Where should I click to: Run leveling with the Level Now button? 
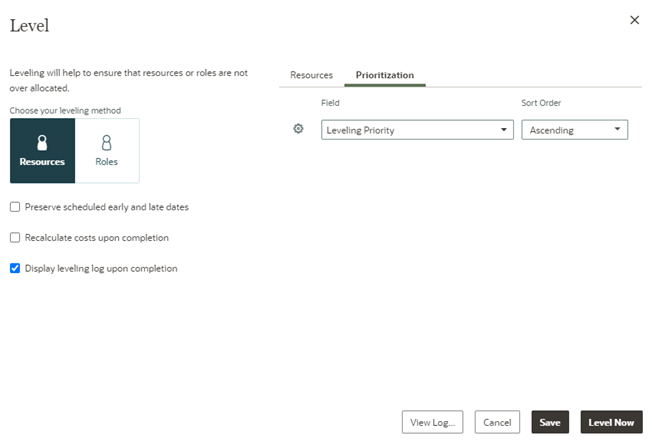611,422
